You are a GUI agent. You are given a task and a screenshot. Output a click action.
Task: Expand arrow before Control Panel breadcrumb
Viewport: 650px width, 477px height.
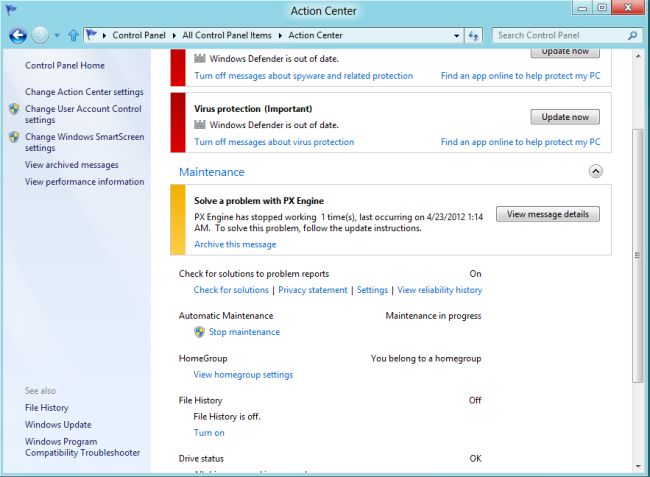tap(104, 36)
